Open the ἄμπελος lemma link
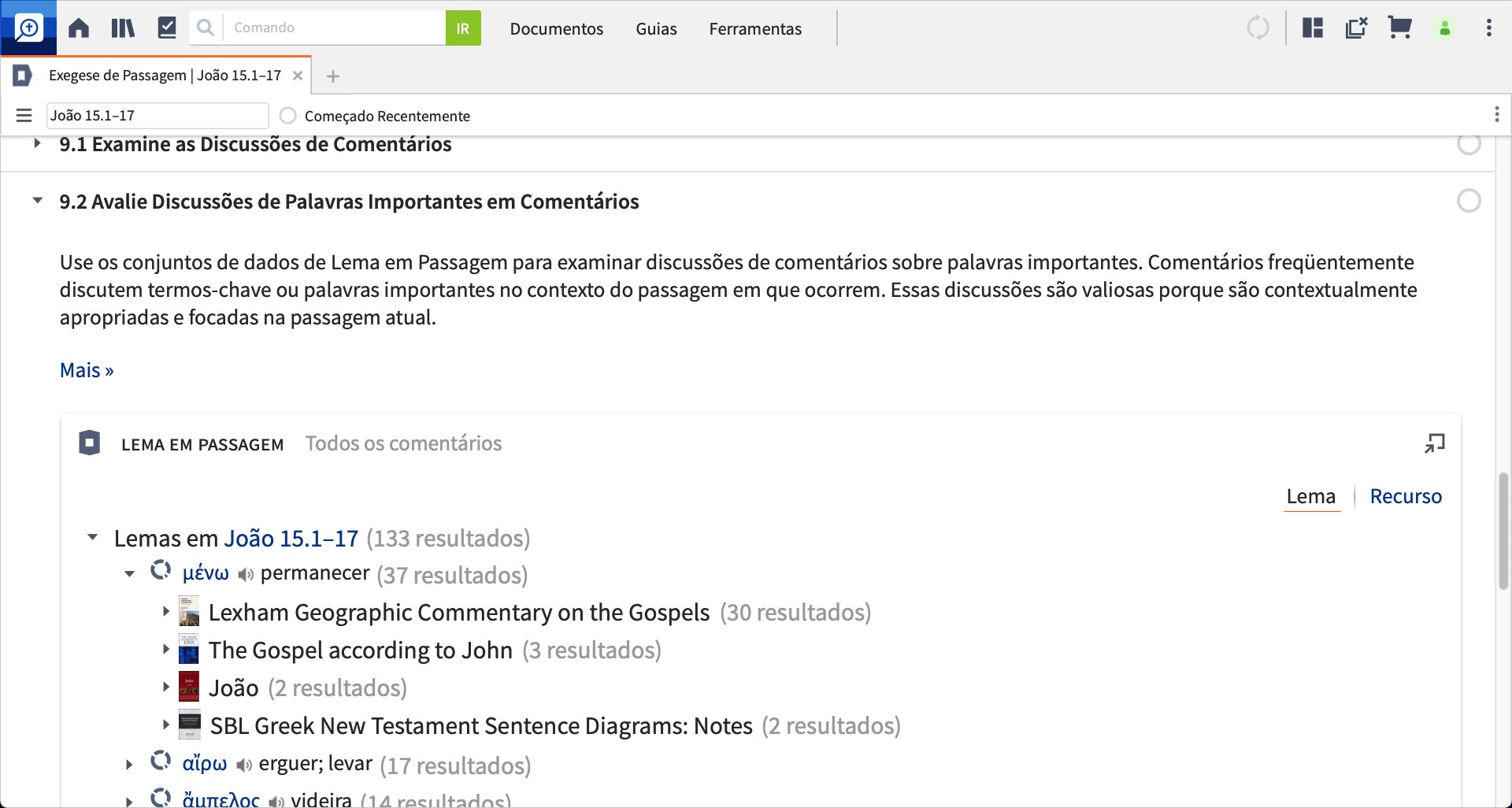 coord(220,800)
